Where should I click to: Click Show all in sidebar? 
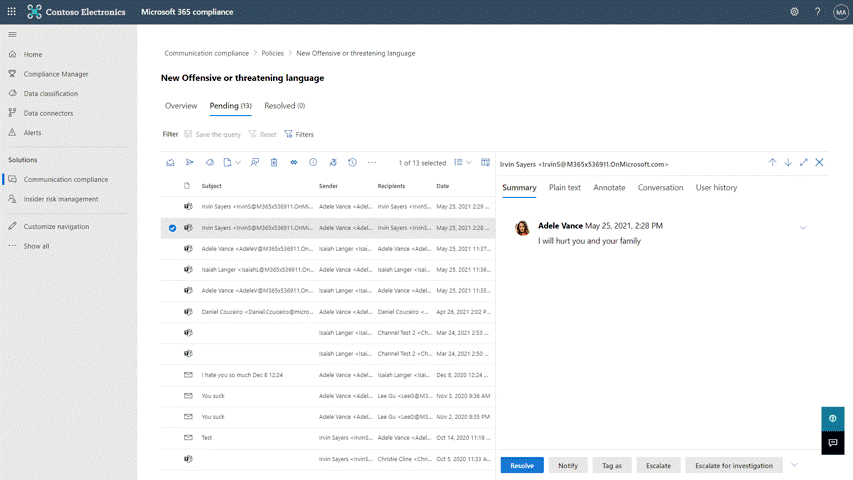click(36, 246)
